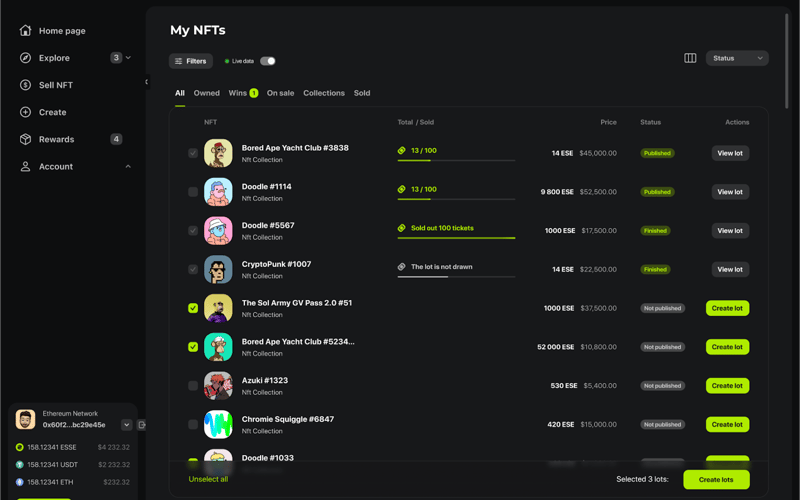Tick checkbox for CryptoPunk #1007
This screenshot has width=800, height=500.
click(193, 269)
